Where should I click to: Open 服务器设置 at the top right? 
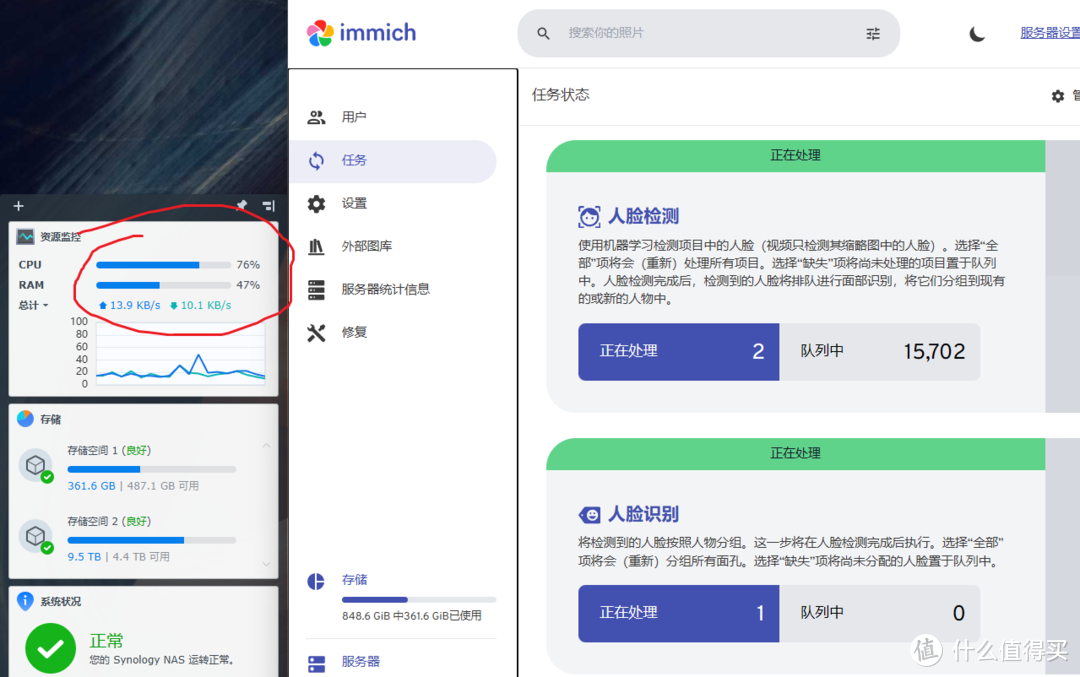click(x=1049, y=31)
